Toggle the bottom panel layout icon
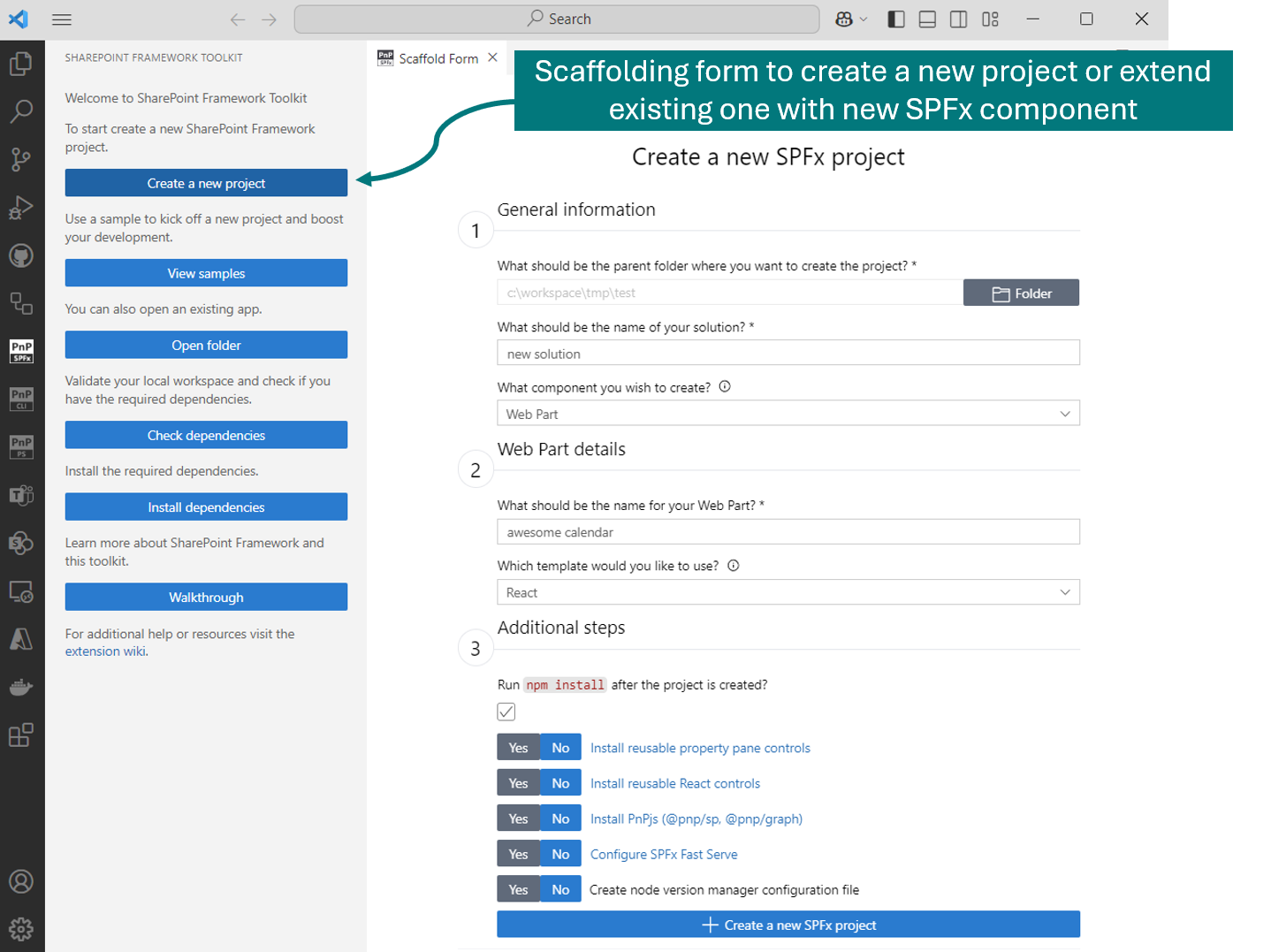 (x=927, y=19)
